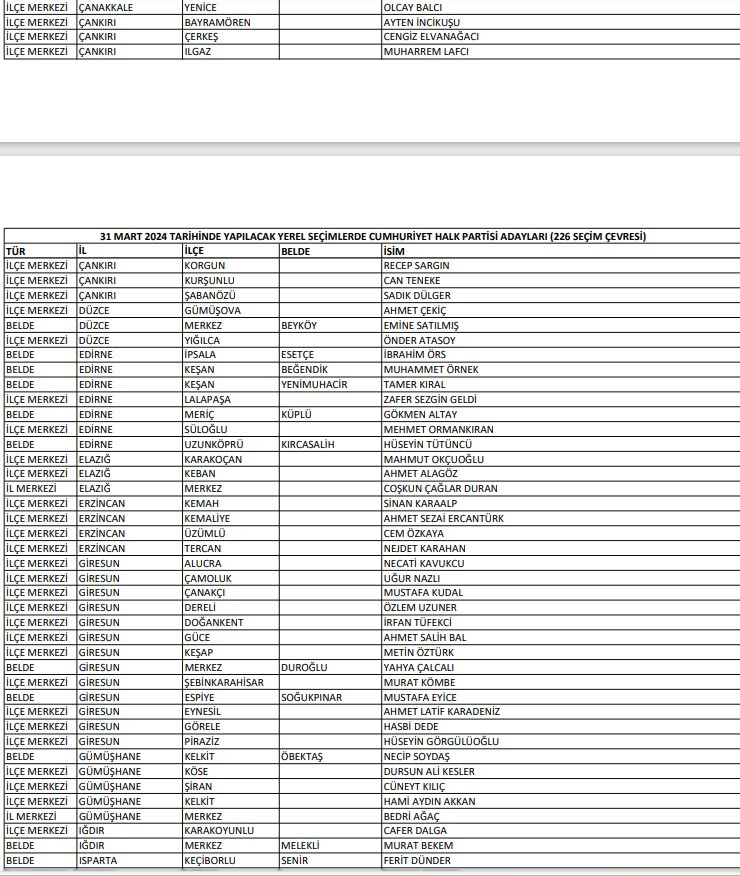This screenshot has height=876, width=740.
Task: Click the town cell SENİR
Action: [x=294, y=861]
